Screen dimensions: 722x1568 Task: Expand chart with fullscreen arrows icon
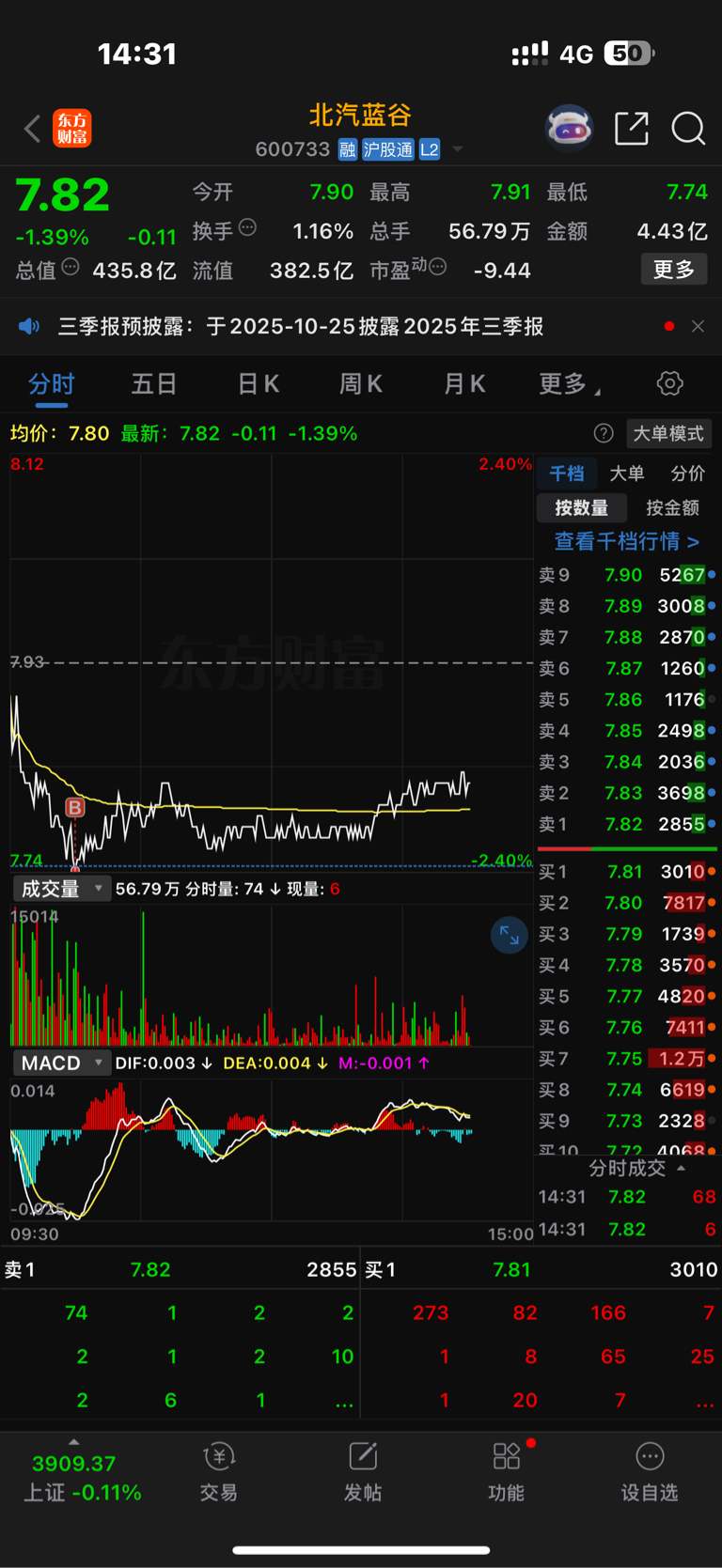point(510,935)
